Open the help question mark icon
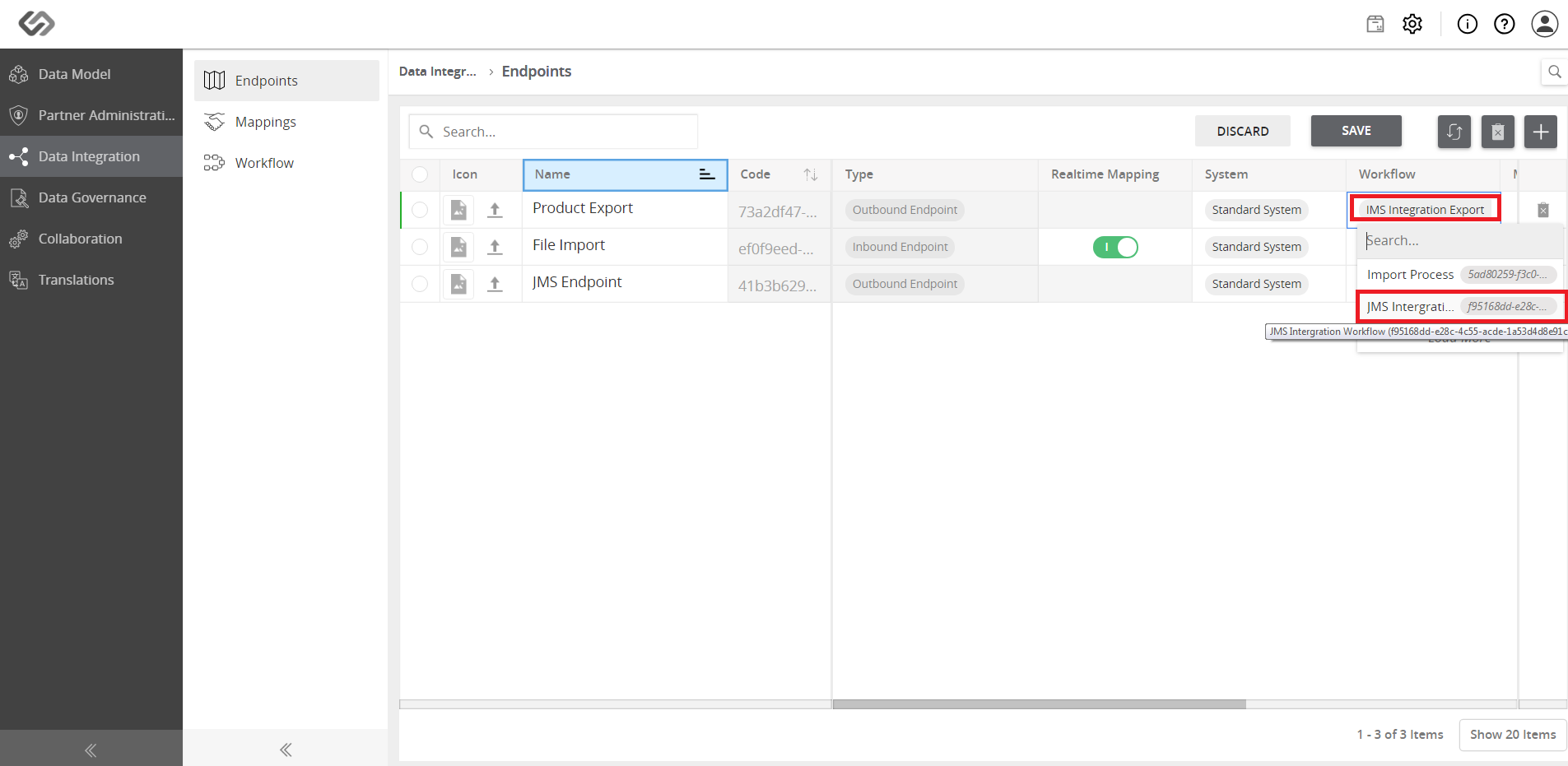The height and width of the screenshot is (766, 1568). [1505, 24]
